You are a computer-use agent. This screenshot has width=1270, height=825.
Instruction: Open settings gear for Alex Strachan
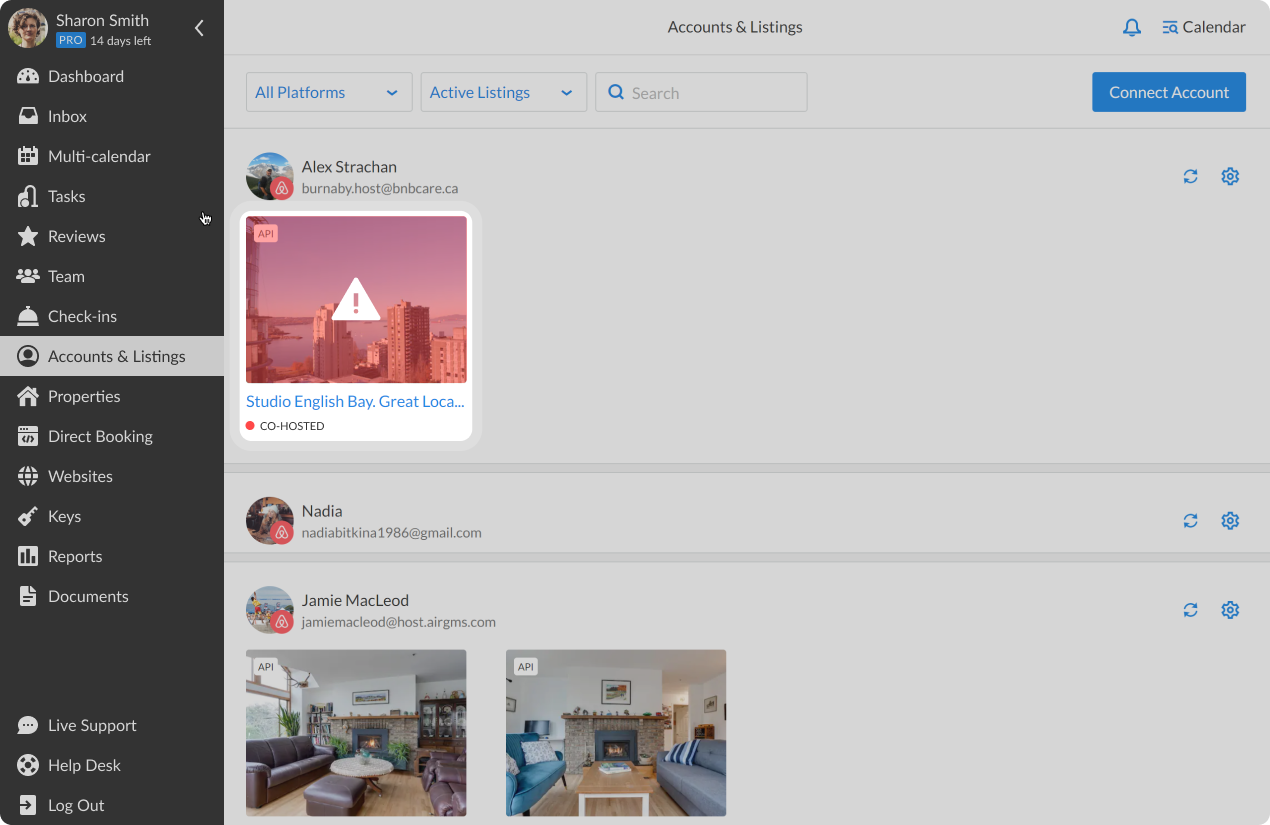(x=1230, y=177)
